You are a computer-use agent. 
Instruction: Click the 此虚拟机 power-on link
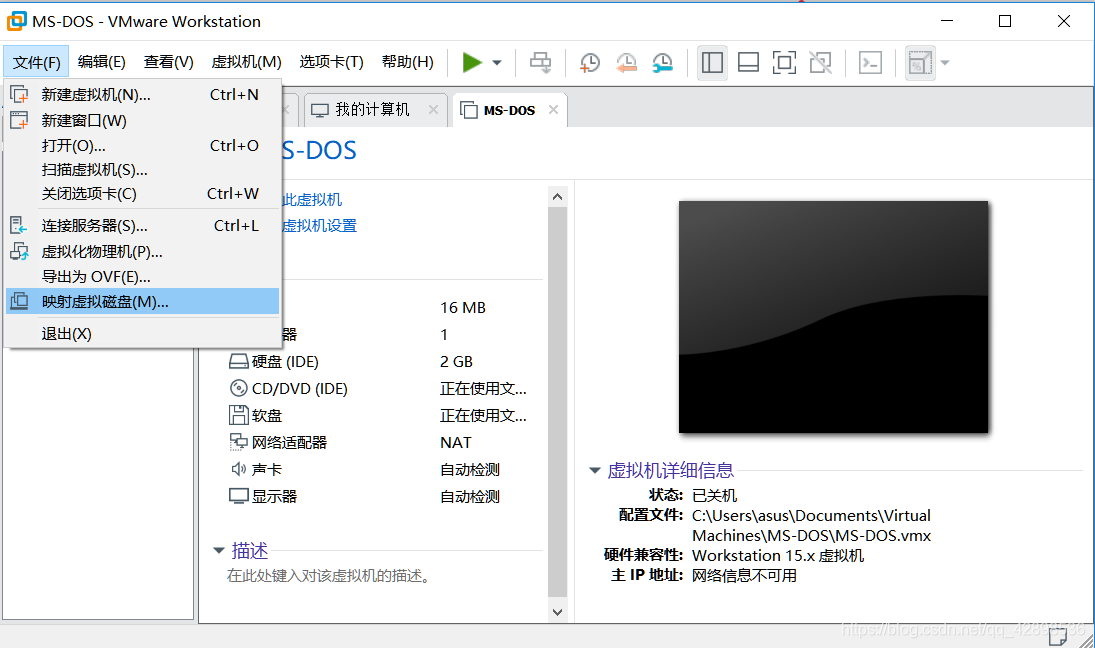(x=312, y=200)
